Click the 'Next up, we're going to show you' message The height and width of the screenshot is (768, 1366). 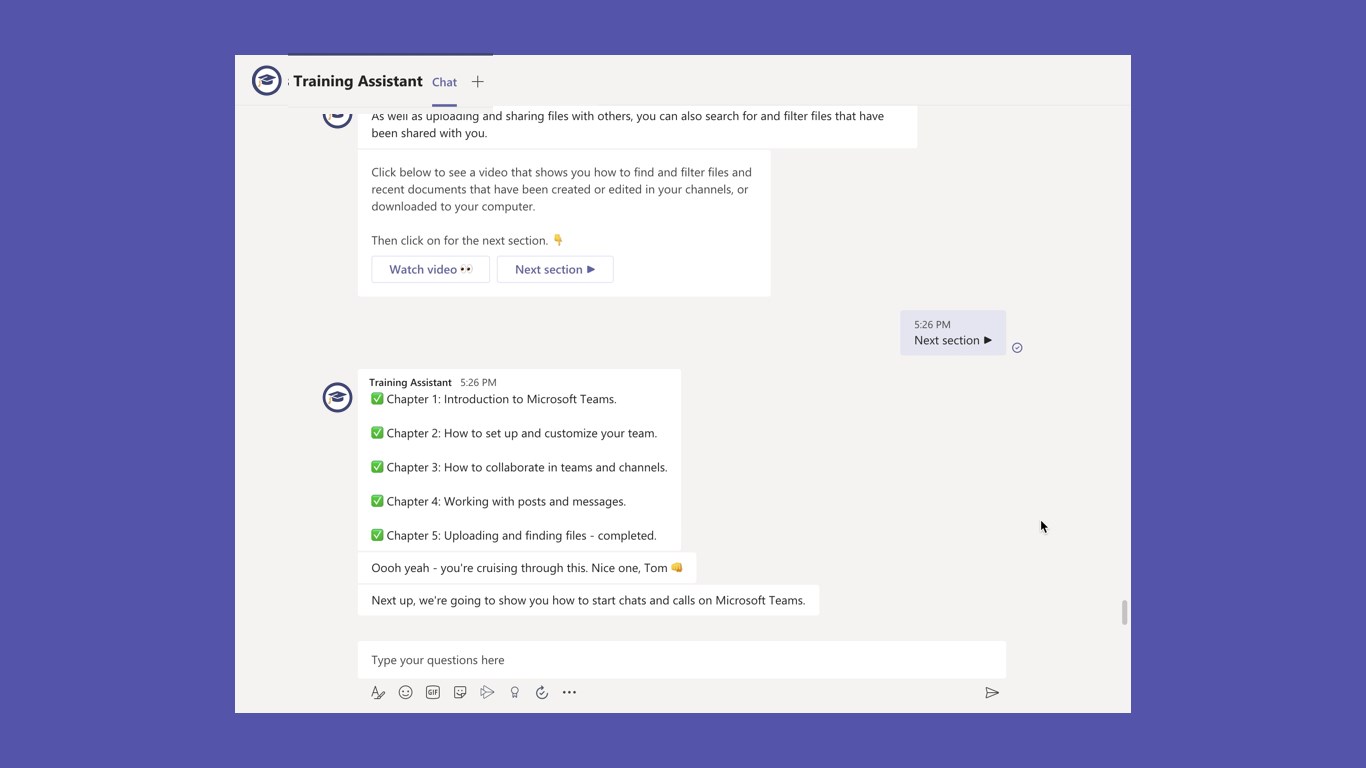click(588, 600)
